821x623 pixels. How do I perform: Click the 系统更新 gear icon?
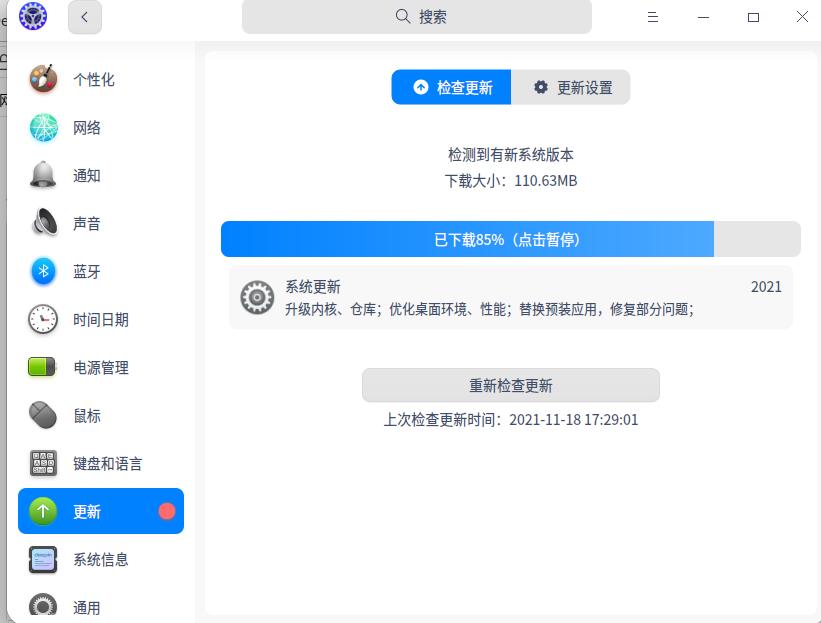click(257, 297)
